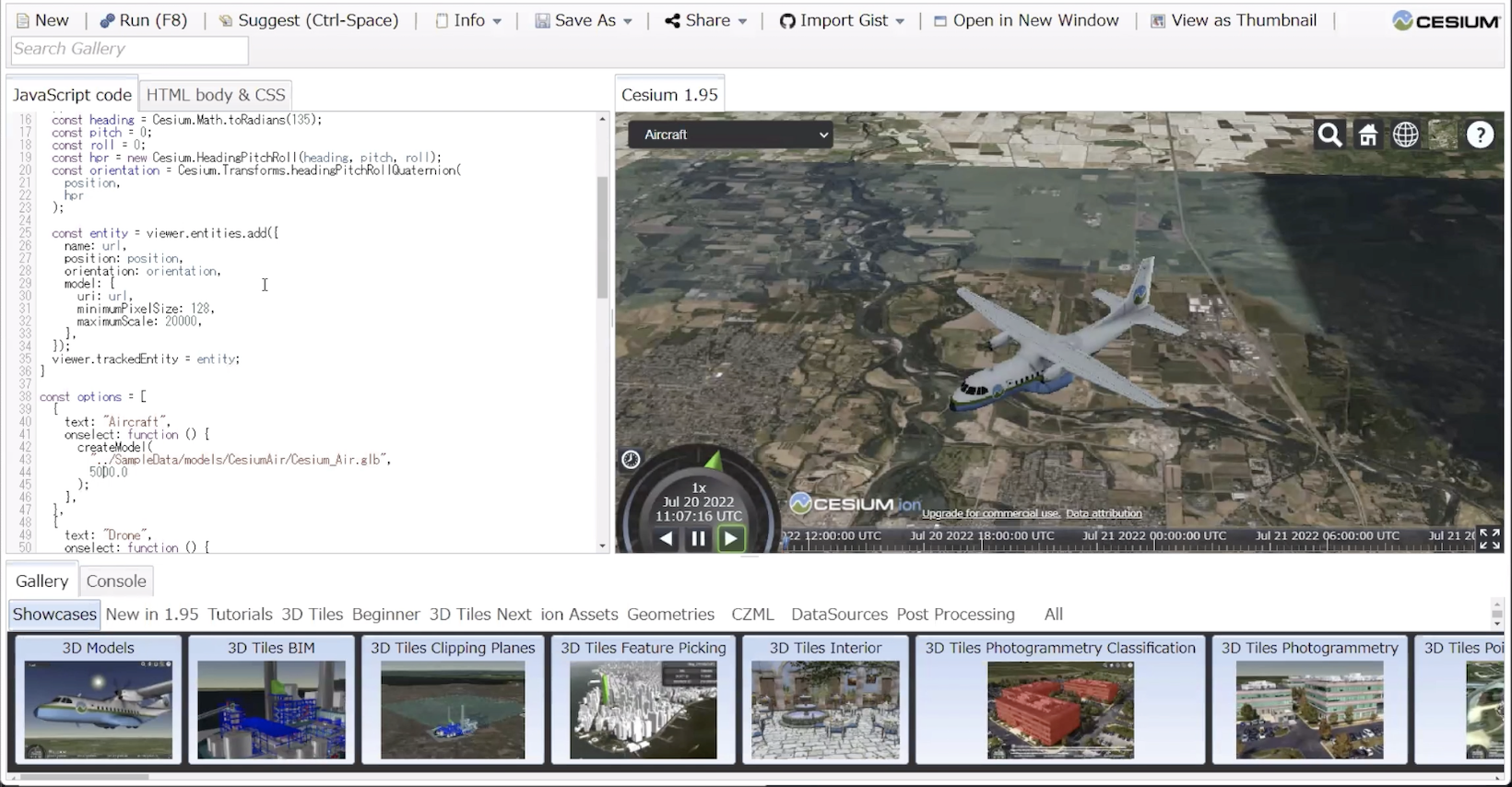Switch to HTML body & CSS tab
Image resolution: width=1512 pixels, height=787 pixels.
pyautogui.click(x=216, y=95)
